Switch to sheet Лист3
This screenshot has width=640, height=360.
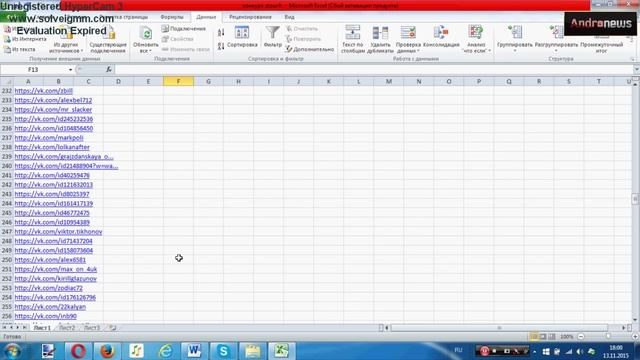[x=92, y=328]
